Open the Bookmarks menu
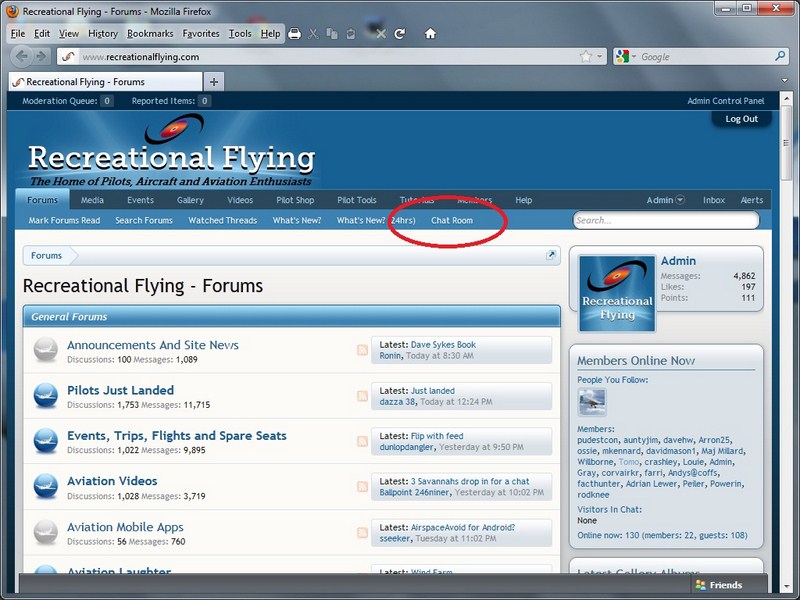This screenshot has height=600, width=800. (150, 34)
